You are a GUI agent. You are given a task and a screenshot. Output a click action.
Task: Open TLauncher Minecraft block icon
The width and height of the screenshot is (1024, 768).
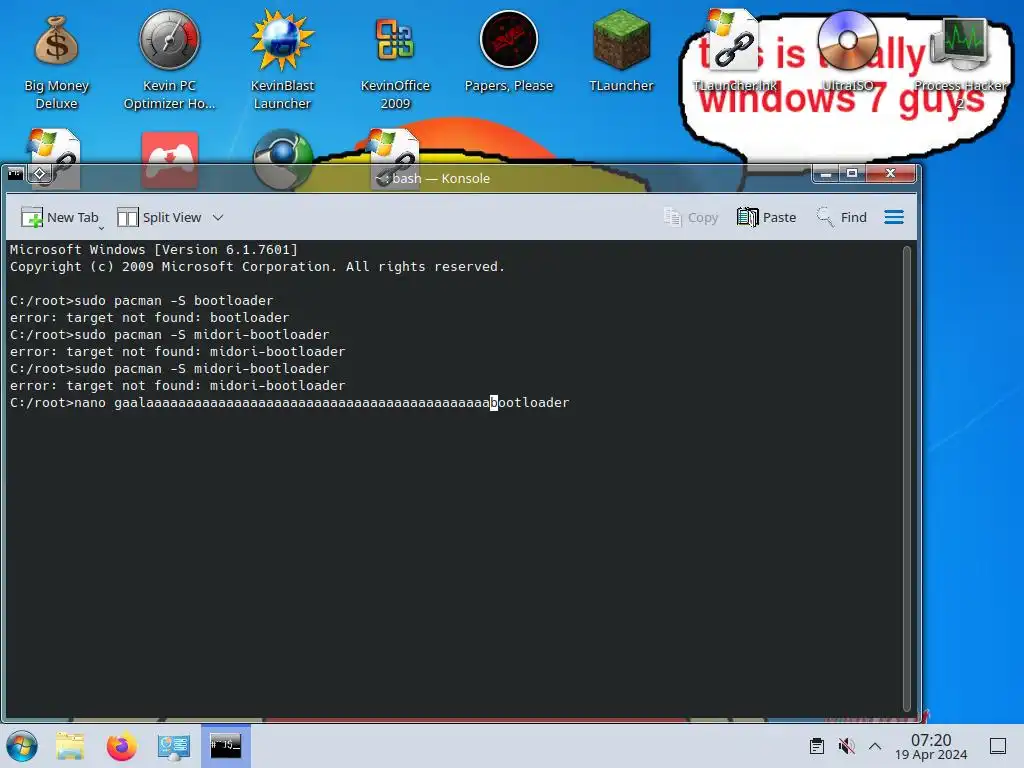tap(621, 51)
